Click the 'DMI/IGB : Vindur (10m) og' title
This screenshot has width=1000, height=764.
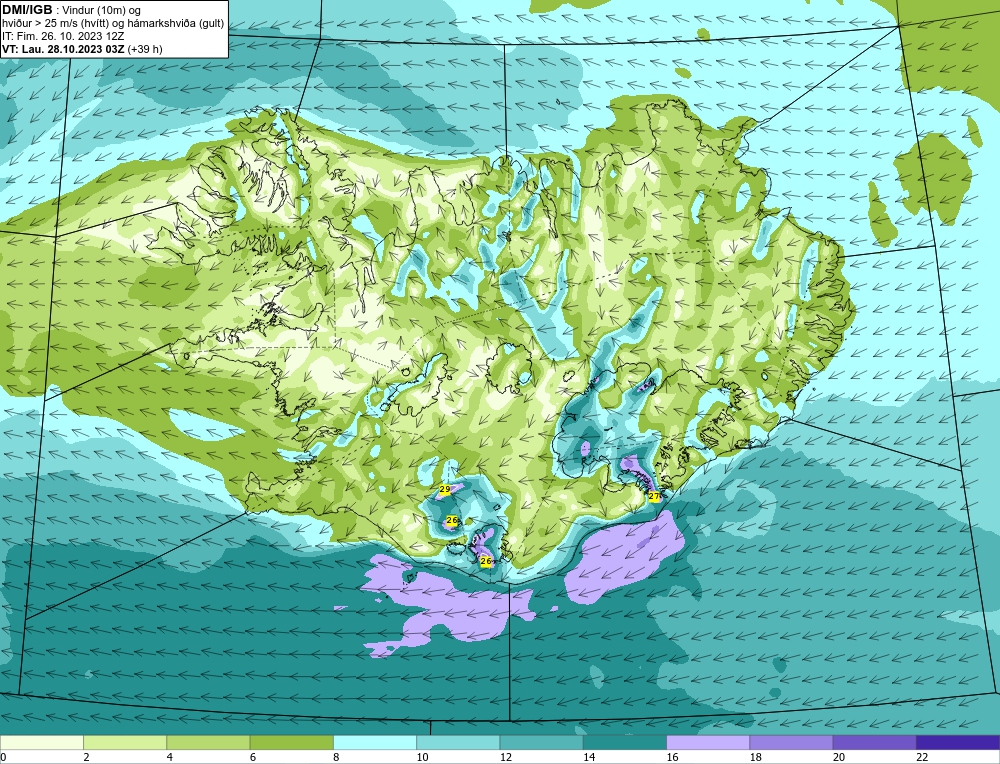click(x=72, y=10)
